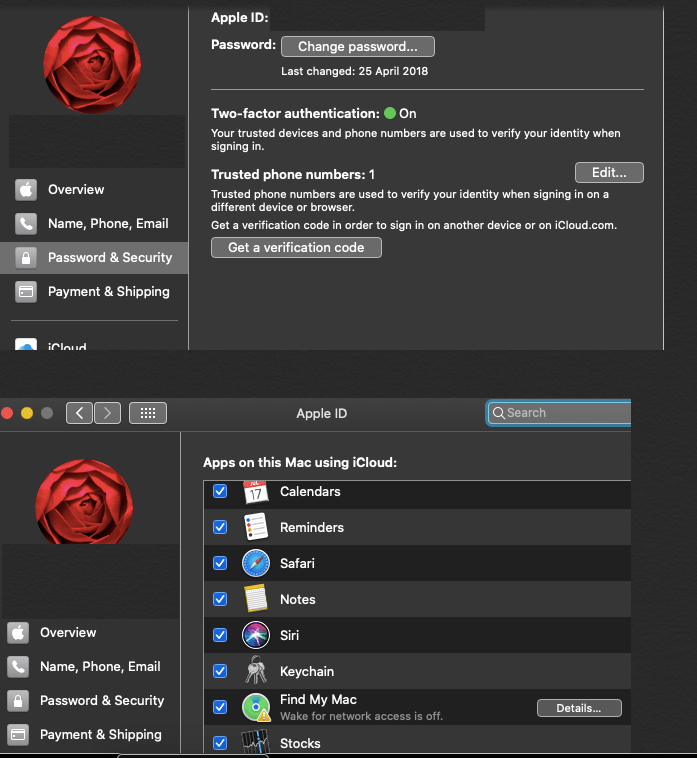
Task: Click the Reminders app icon
Action: [x=256, y=527]
